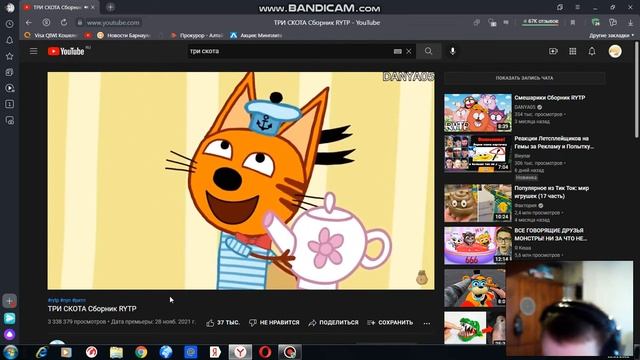
Task: Open the Новости Барнаула bookmark
Action: click(124, 36)
